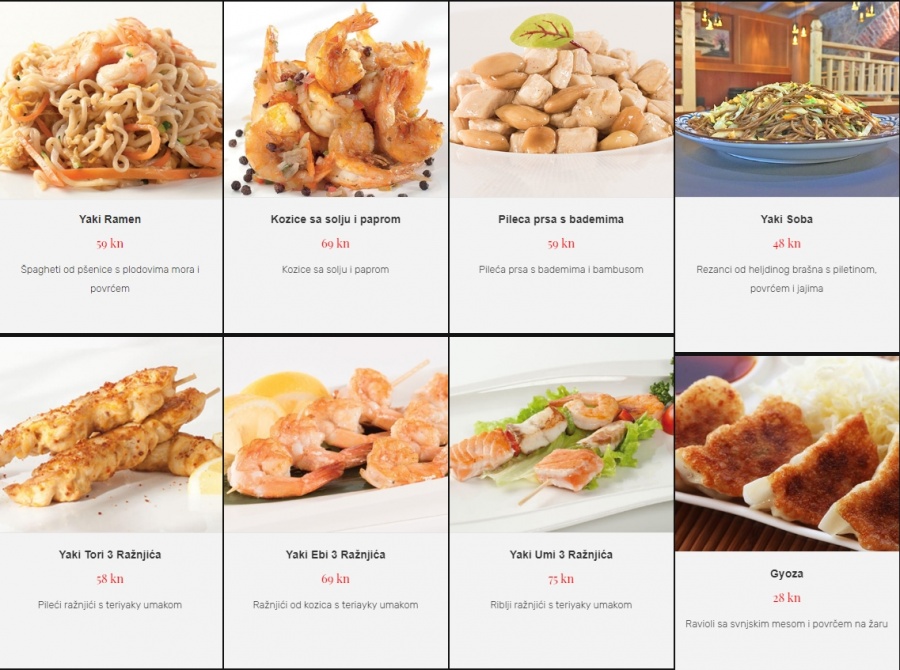900x670 pixels.
Task: Open the Yaki Ramen noodle photo
Action: coord(111,99)
